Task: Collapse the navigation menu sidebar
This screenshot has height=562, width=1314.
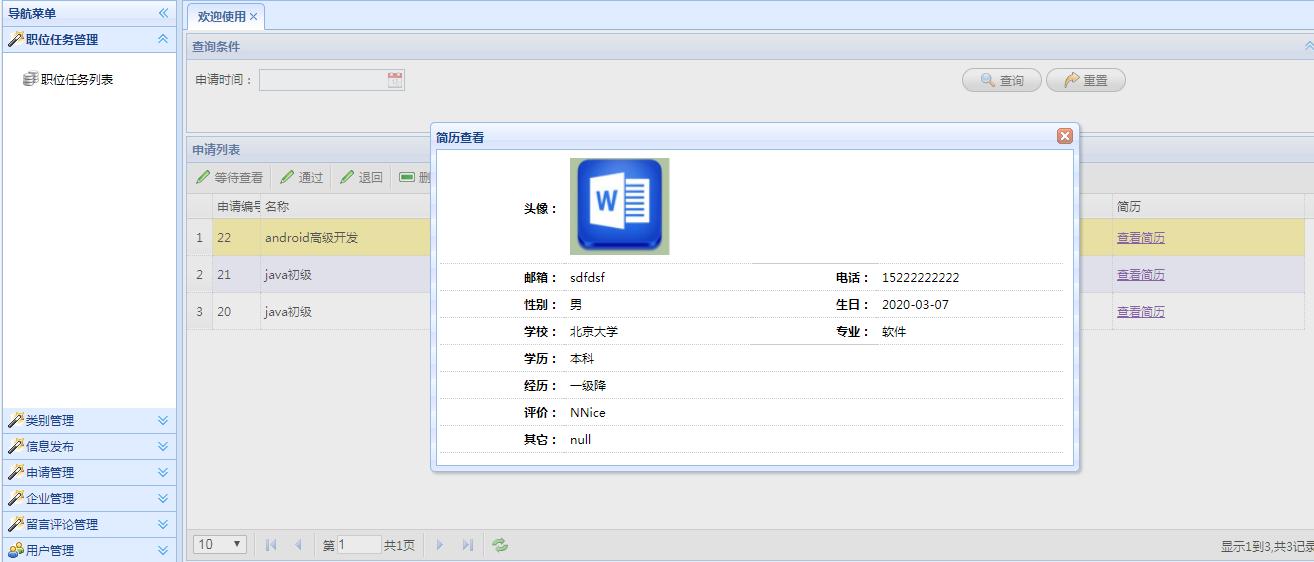Action: (x=163, y=13)
